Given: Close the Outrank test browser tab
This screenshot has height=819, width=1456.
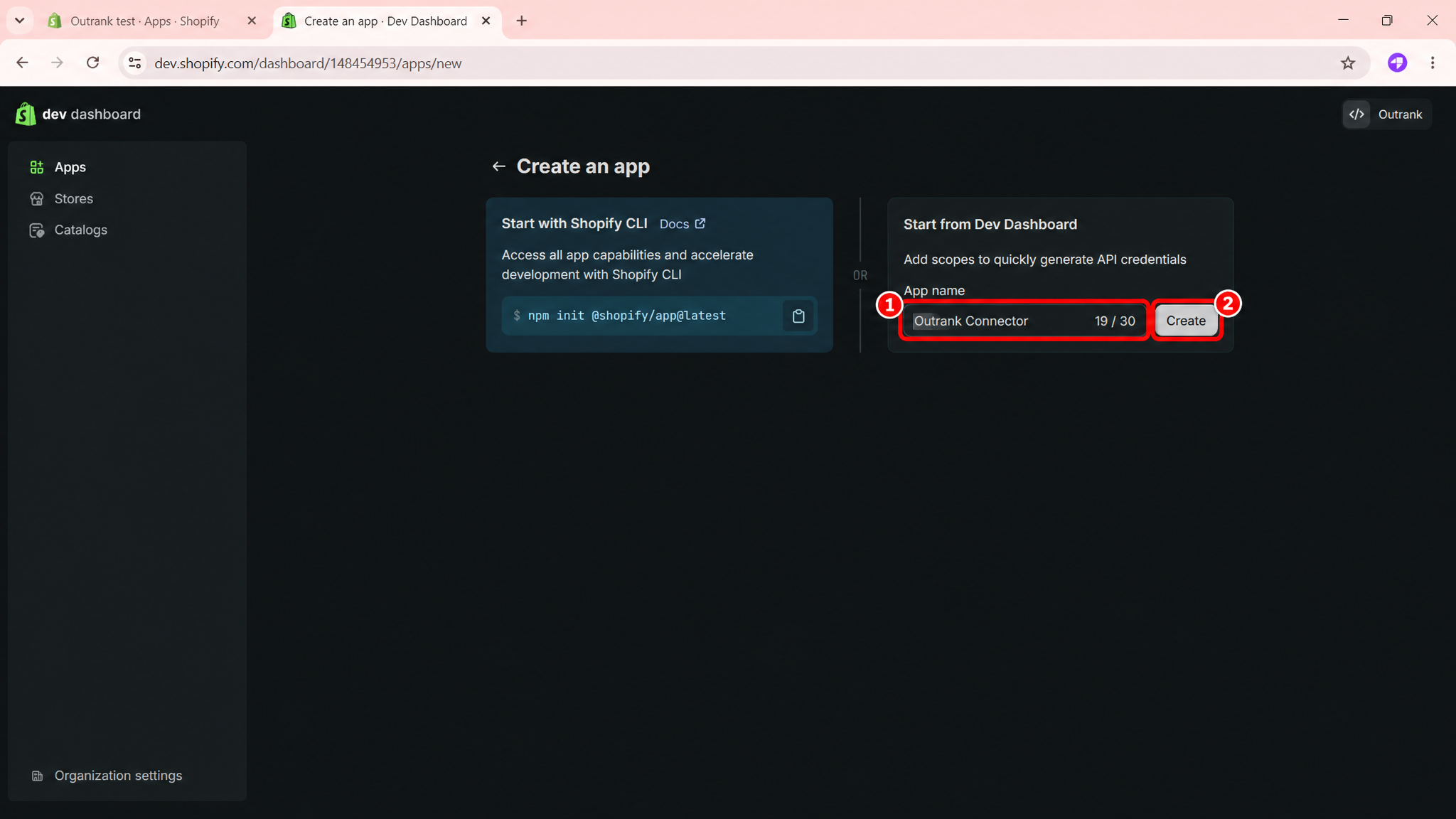Looking at the screenshot, I should (252, 21).
